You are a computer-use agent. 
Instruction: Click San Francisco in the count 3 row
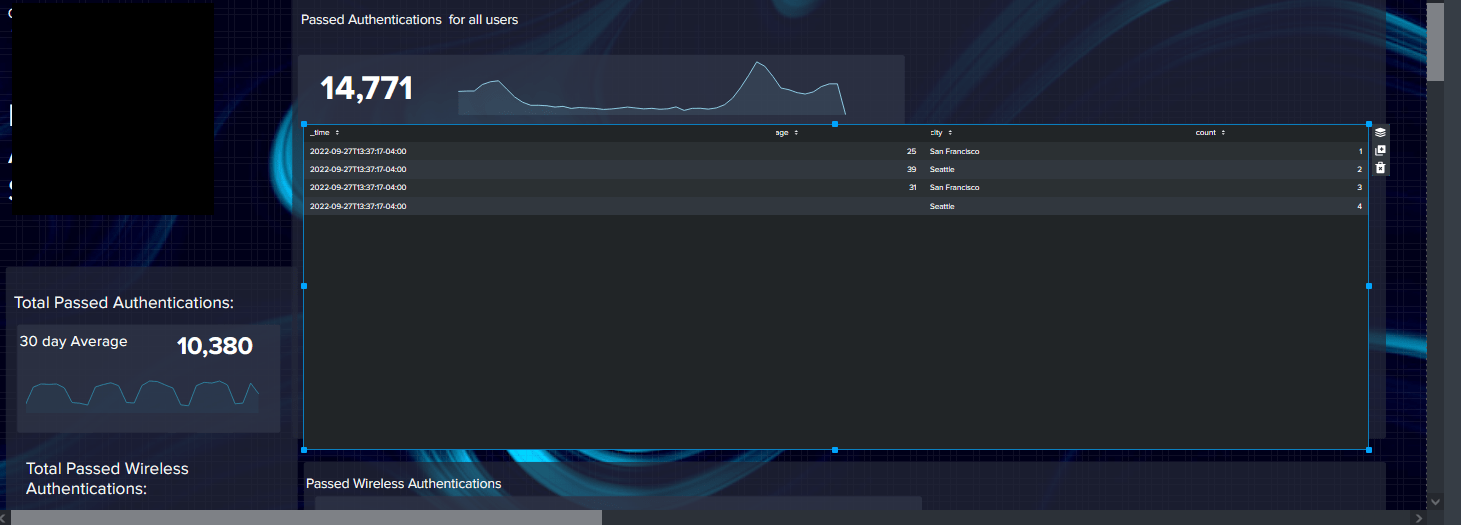(954, 188)
